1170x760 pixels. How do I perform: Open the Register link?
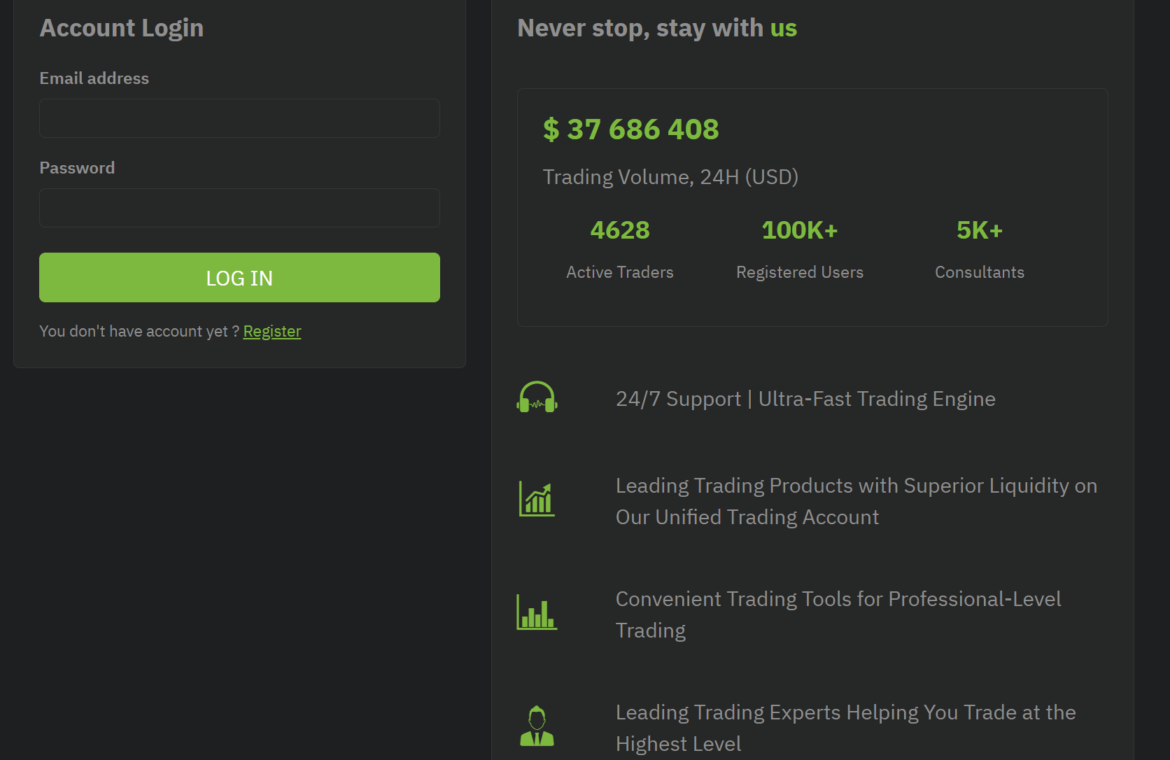(272, 331)
